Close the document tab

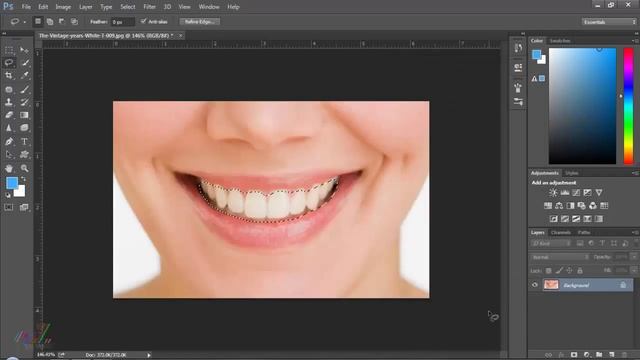pos(181,36)
